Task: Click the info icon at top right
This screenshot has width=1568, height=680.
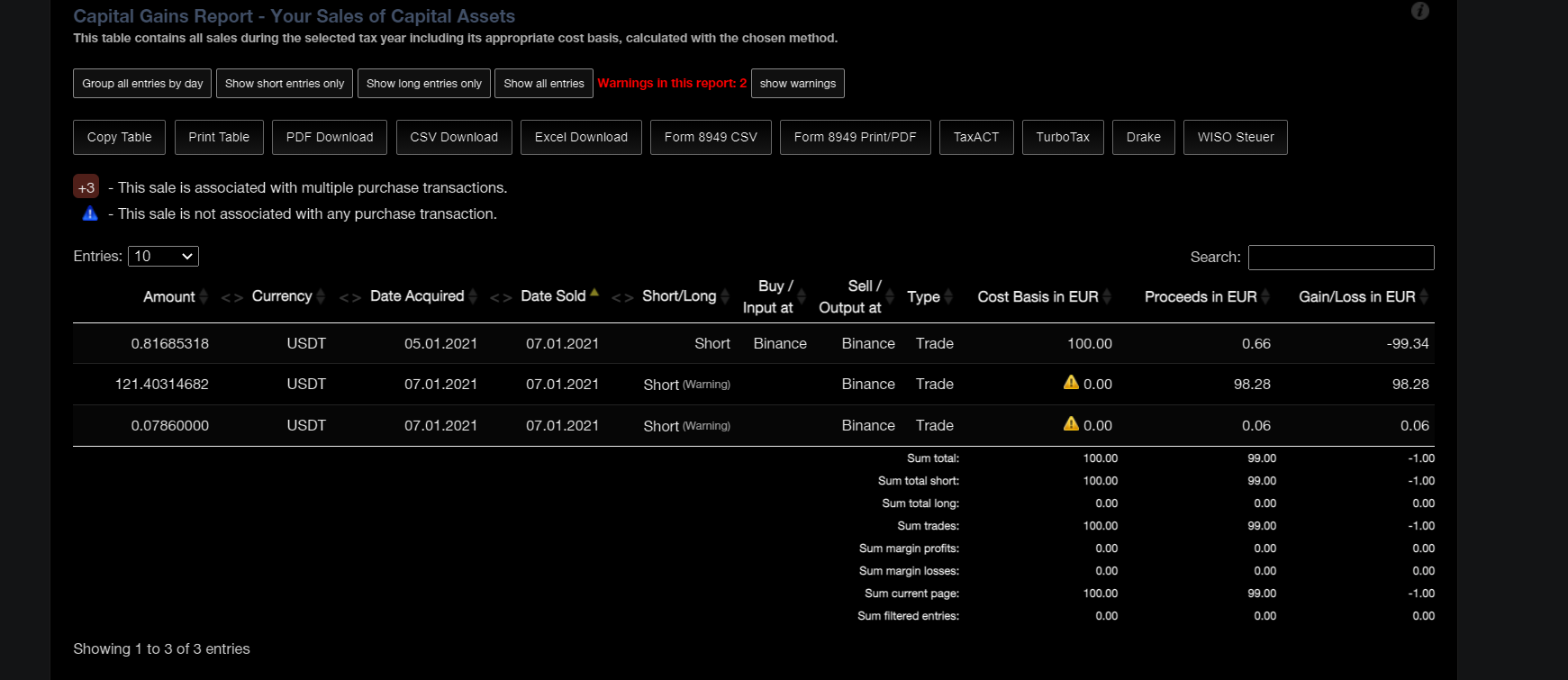Action: [x=1419, y=11]
